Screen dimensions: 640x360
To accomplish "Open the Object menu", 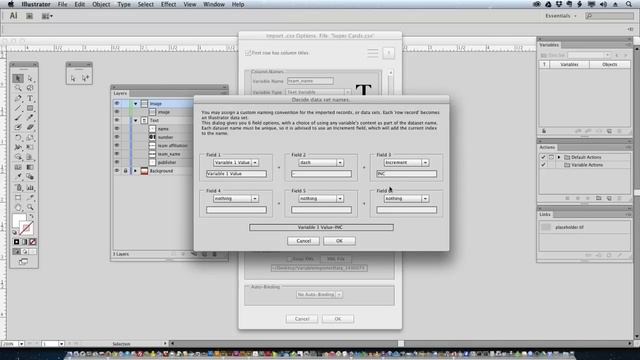I will coord(101,4).
